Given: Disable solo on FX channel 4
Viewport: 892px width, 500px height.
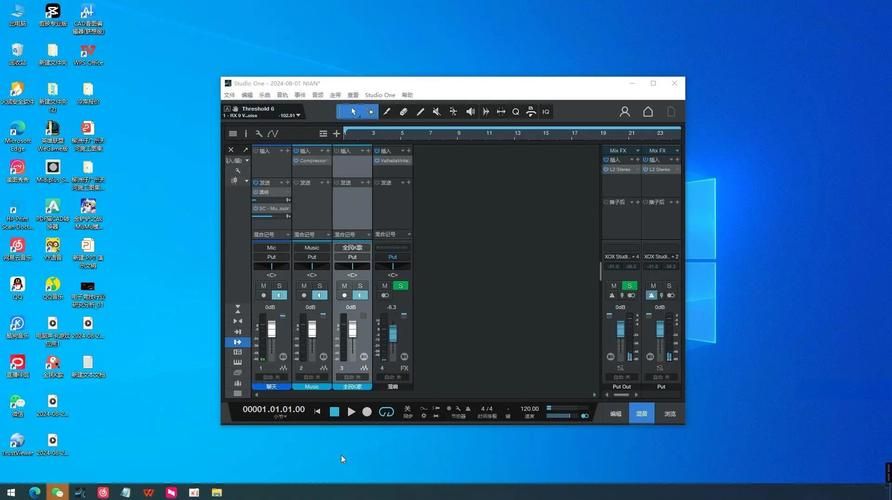Looking at the screenshot, I should [x=400, y=286].
